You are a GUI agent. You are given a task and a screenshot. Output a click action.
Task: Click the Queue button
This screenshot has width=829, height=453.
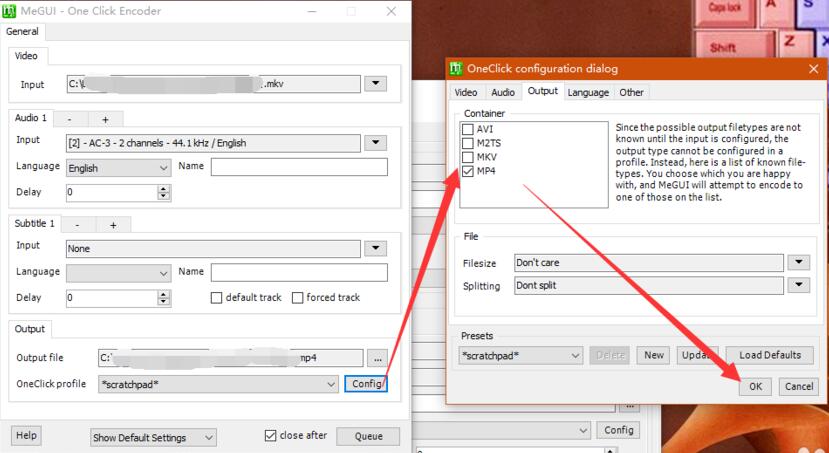[x=368, y=436]
